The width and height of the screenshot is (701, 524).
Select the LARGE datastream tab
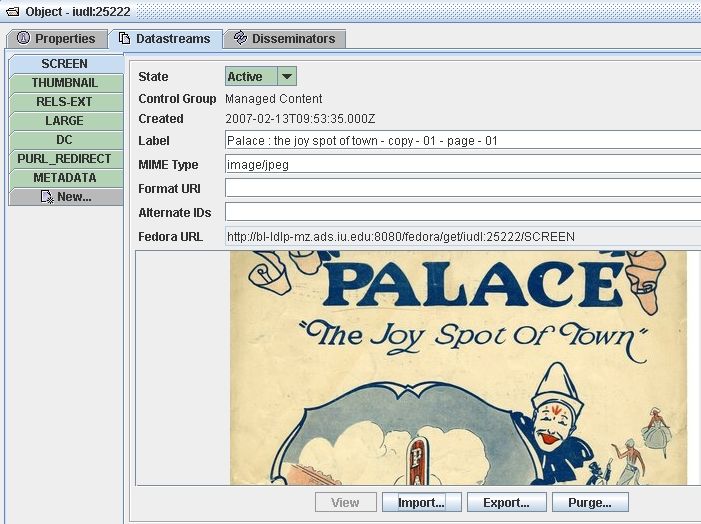65,121
